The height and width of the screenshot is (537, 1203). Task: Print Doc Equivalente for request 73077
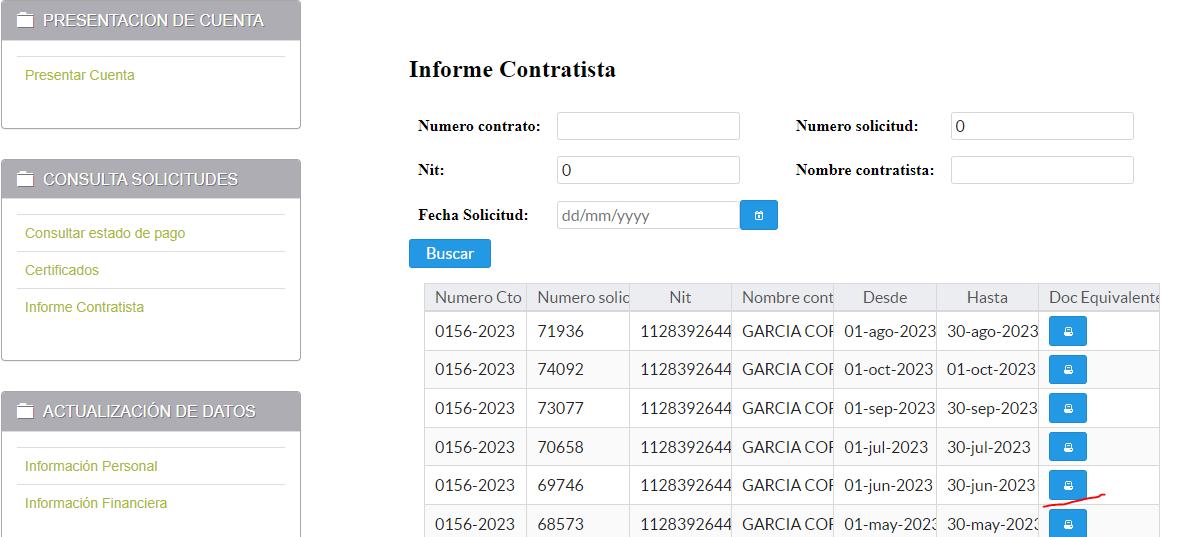click(x=1067, y=408)
